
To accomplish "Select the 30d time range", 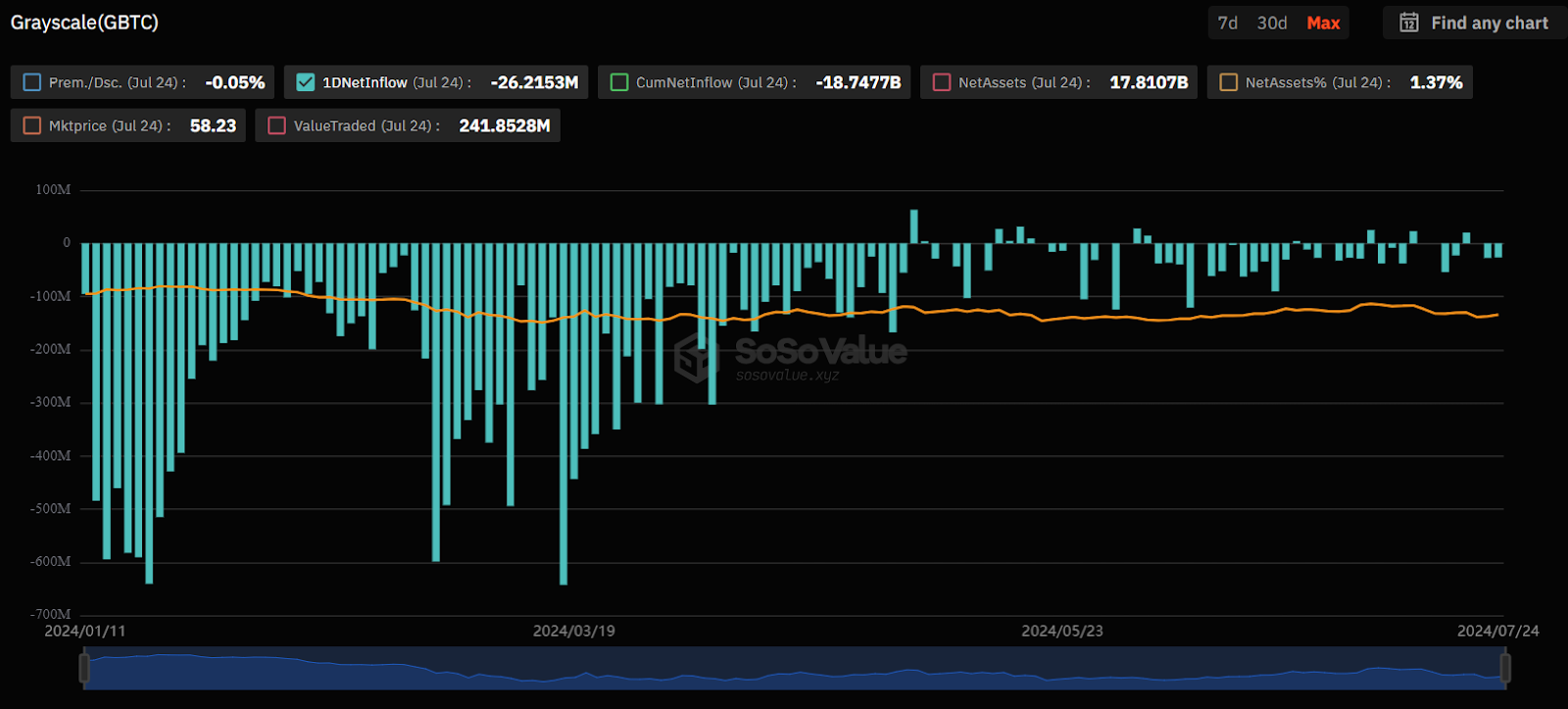I will (1272, 23).
